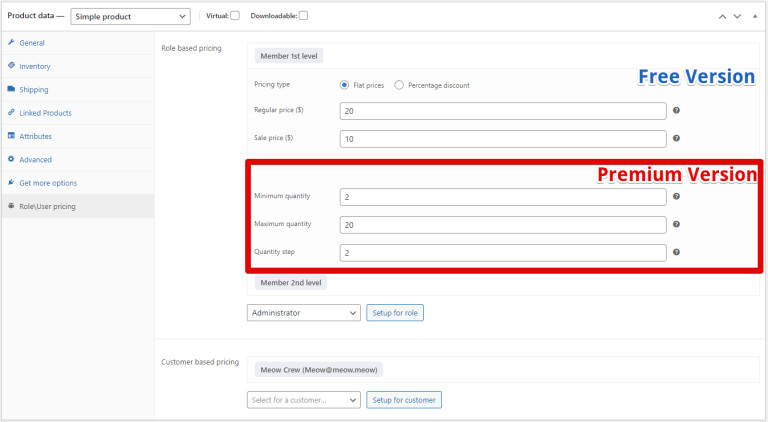Open the General product tab
This screenshot has height=422, width=768.
click(78, 43)
